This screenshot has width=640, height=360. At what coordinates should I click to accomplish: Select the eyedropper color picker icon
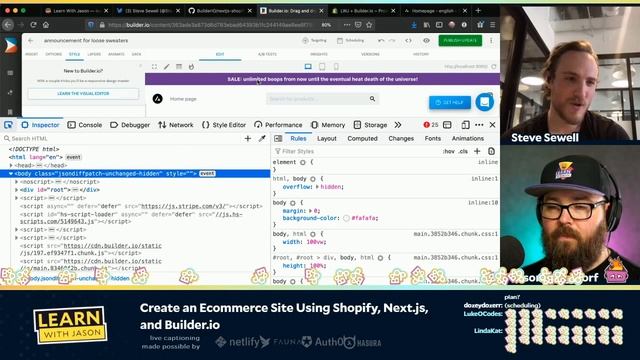tap(262, 139)
